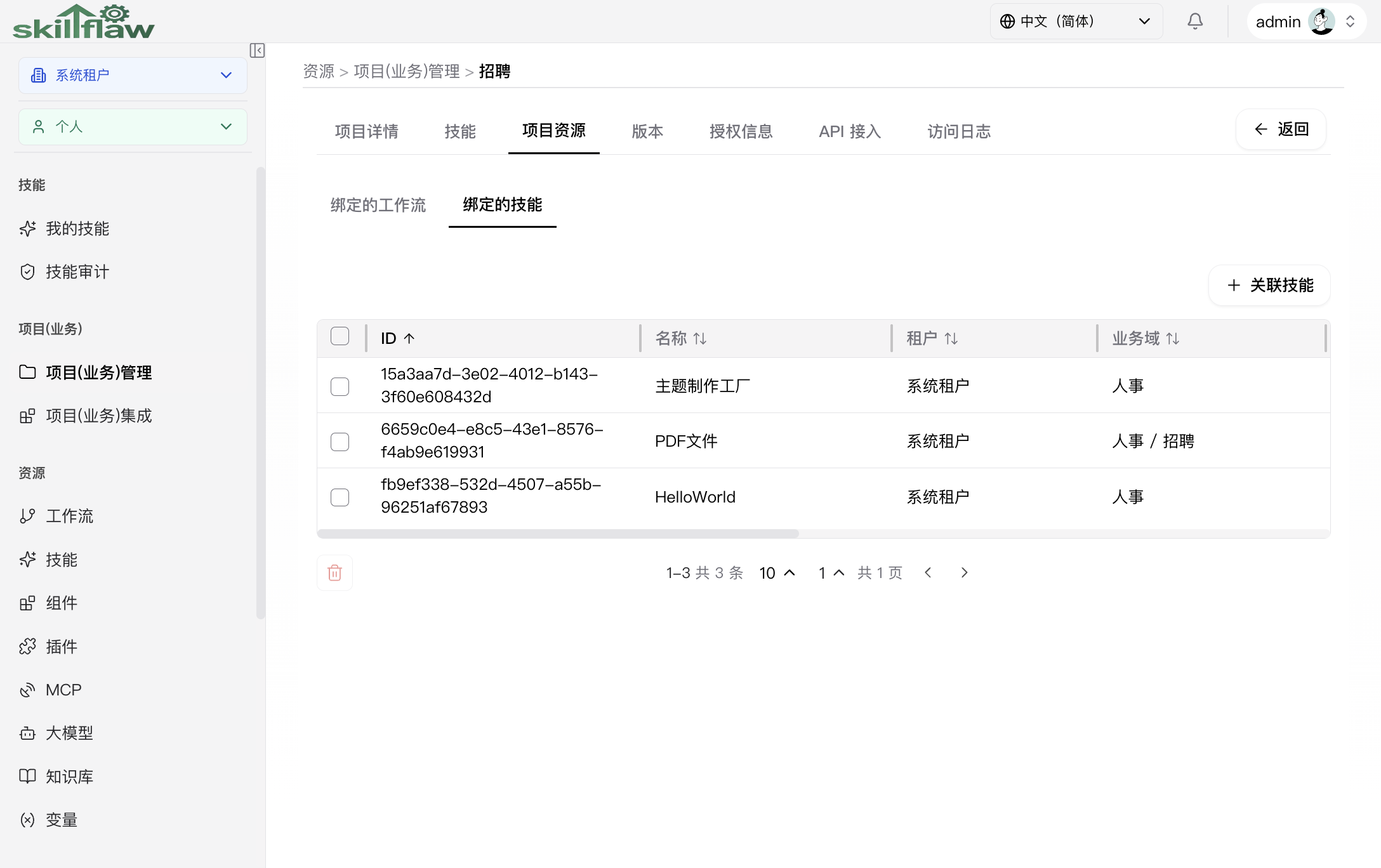
Task: Click 项目(业务)集成 blocks icon
Action: pos(27,416)
